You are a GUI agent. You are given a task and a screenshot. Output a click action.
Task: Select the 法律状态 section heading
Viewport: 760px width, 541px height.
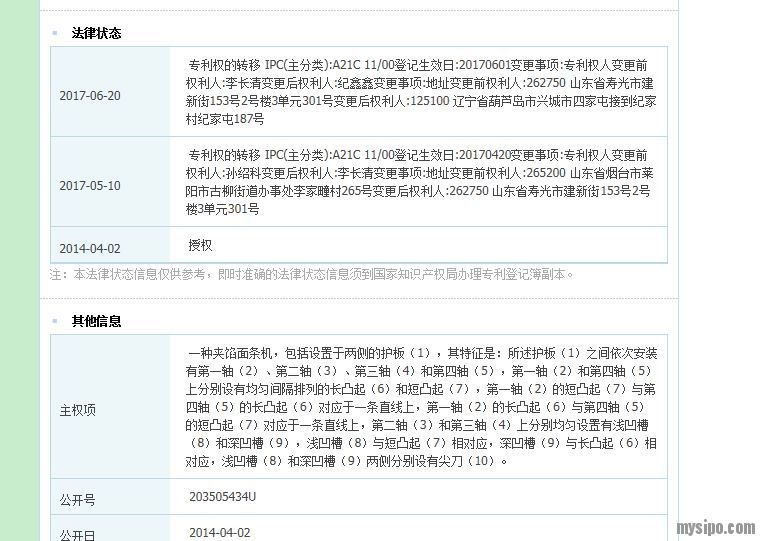pos(96,33)
